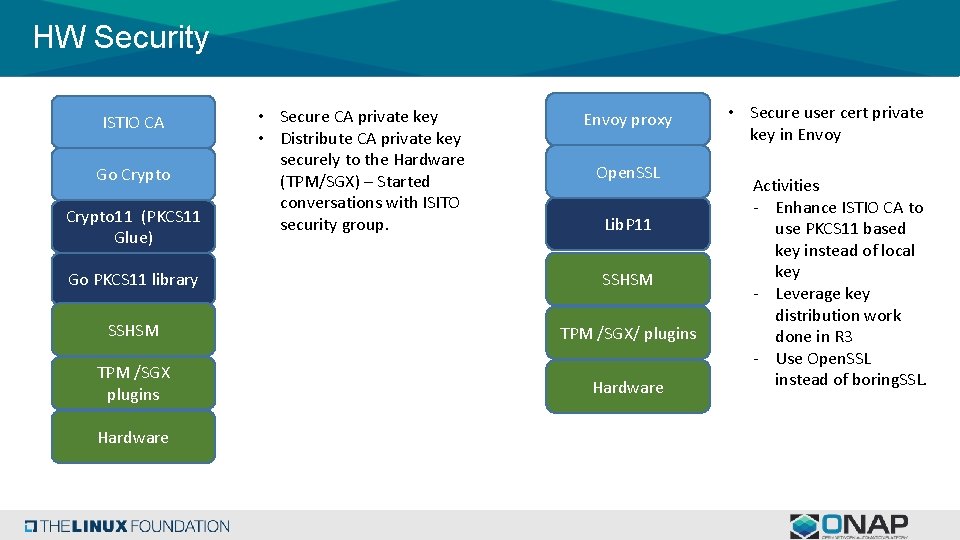
Task: Select the Go PKCS11 library box
Action: 133,279
